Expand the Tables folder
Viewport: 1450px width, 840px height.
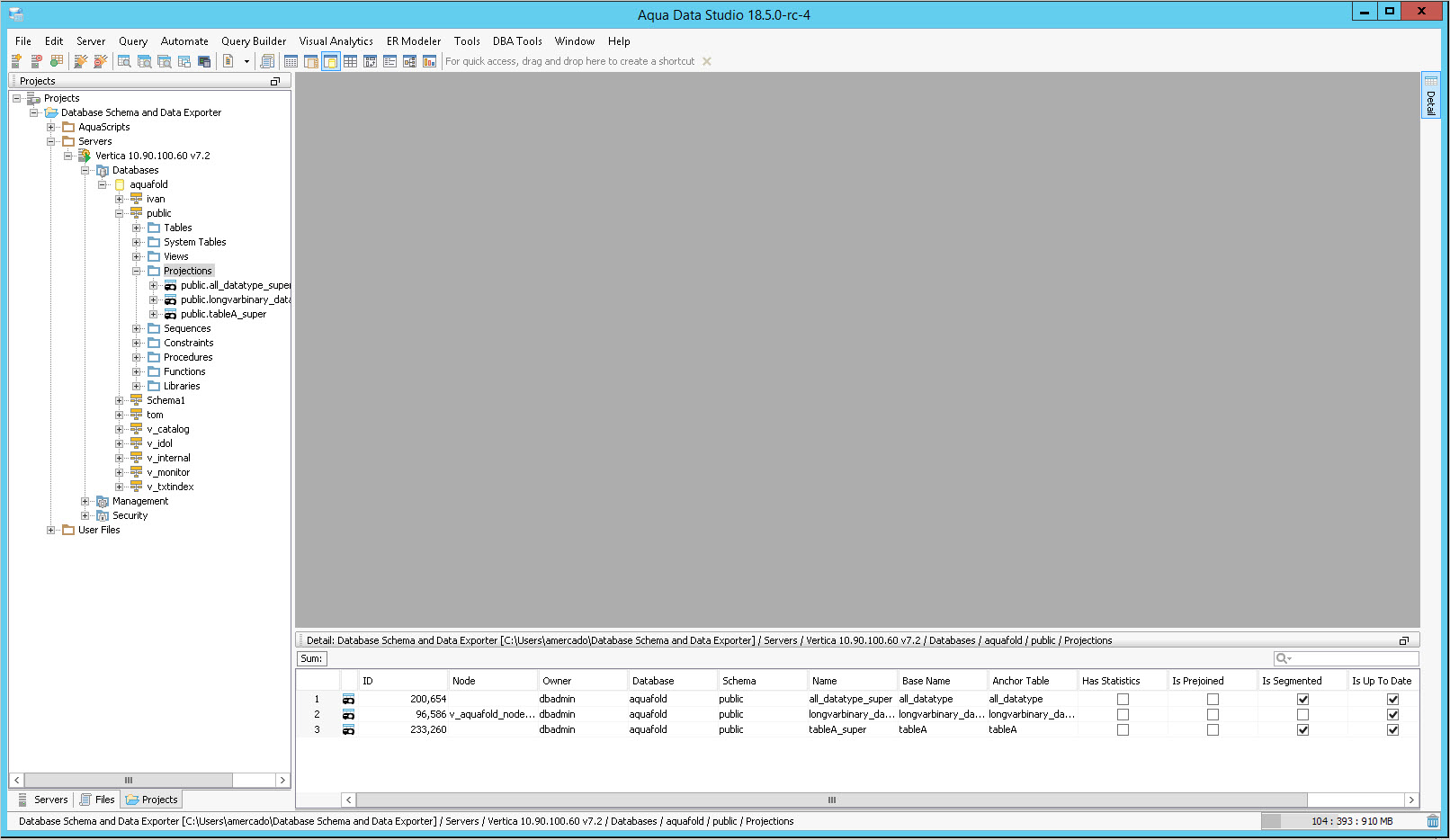pos(137,228)
